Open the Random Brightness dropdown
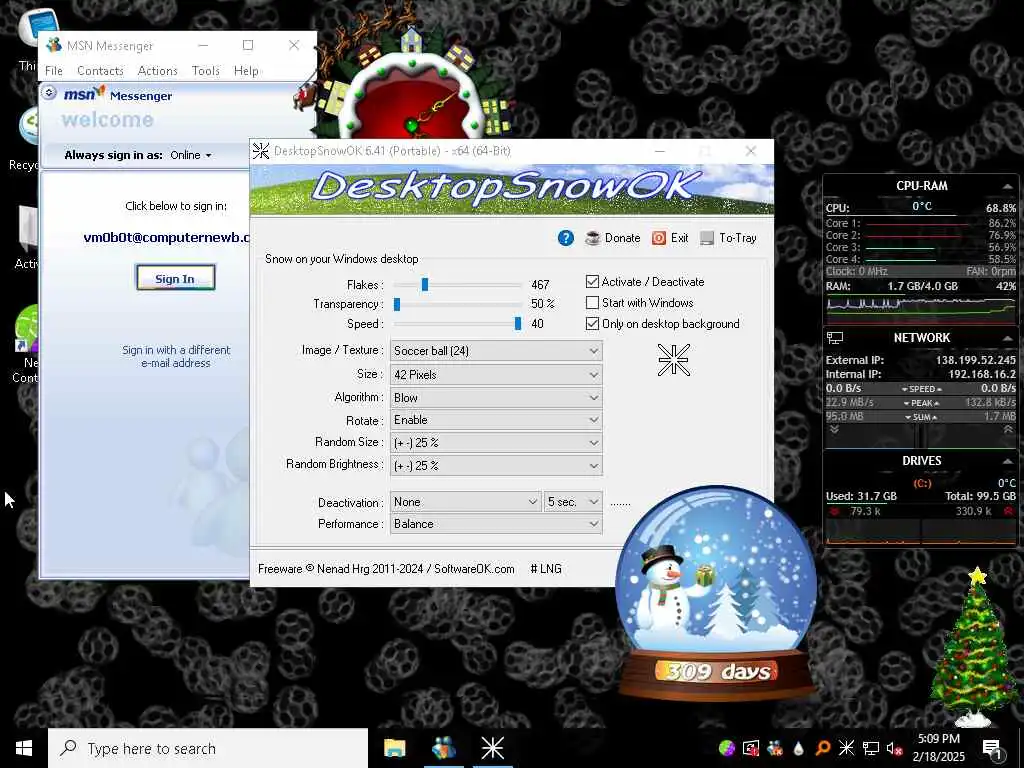Image resolution: width=1024 pixels, height=768 pixels. 496,465
